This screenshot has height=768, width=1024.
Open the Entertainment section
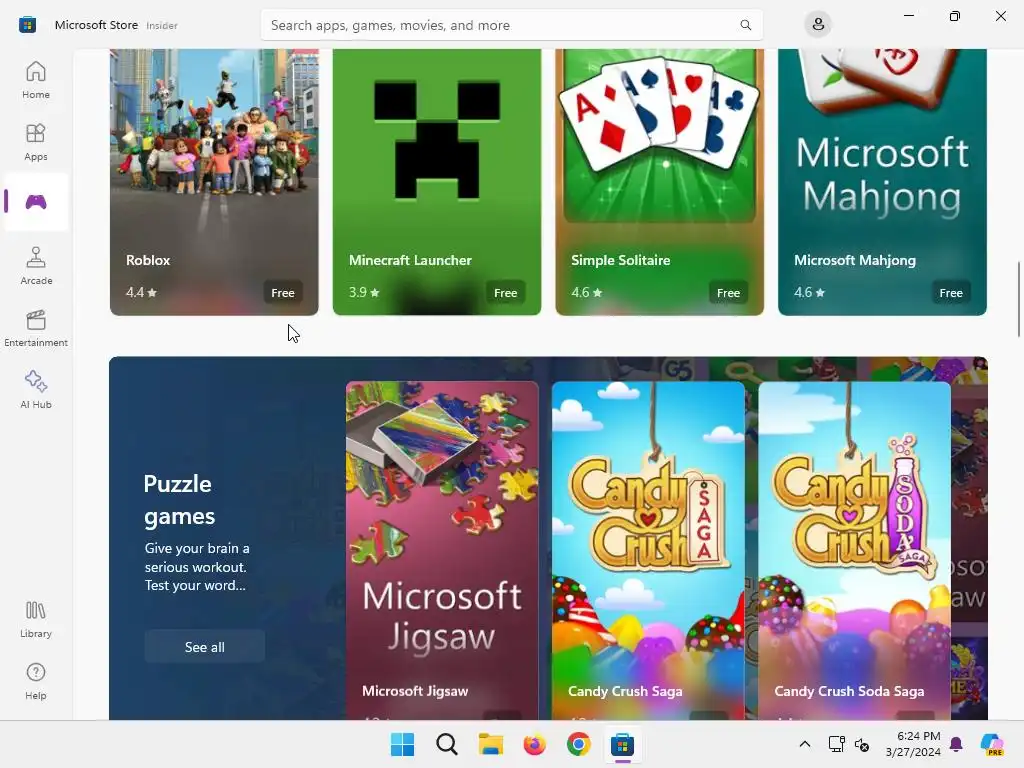(36, 328)
